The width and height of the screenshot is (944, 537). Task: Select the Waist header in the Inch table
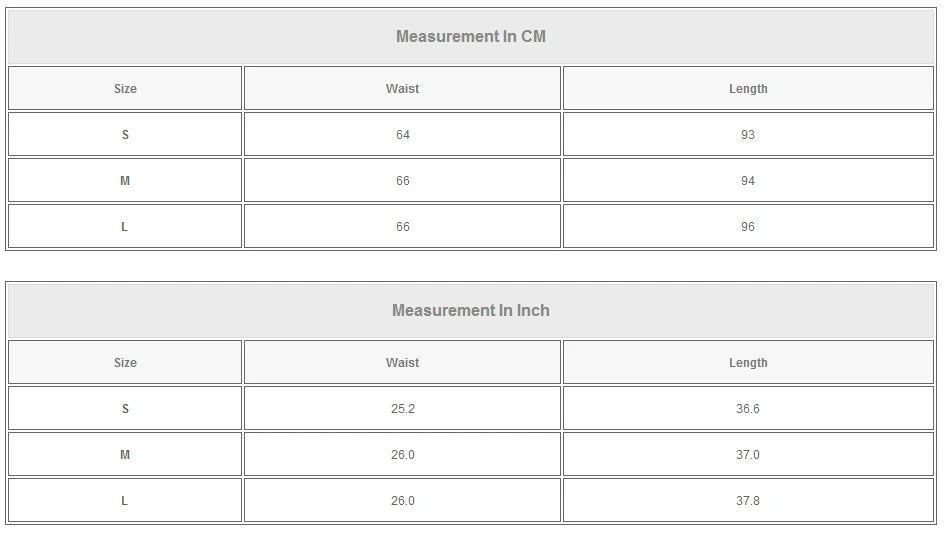[402, 363]
